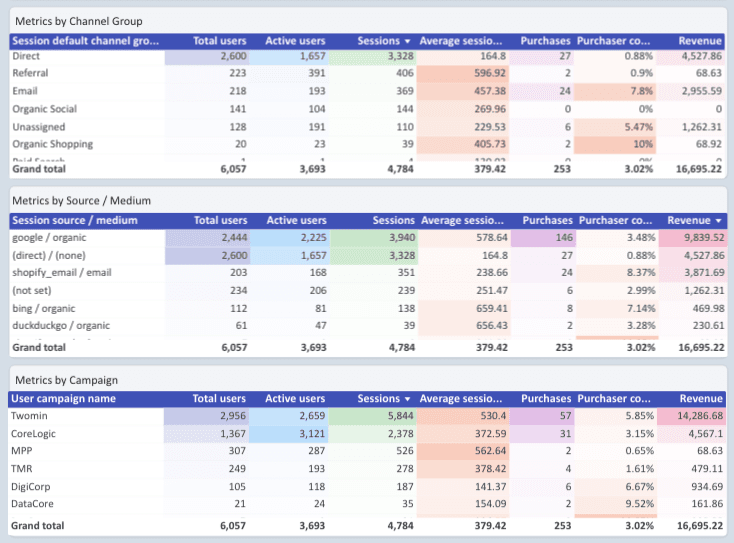Select the 'shopify_email / email' row label
This screenshot has height=543, width=734.
click(62, 272)
